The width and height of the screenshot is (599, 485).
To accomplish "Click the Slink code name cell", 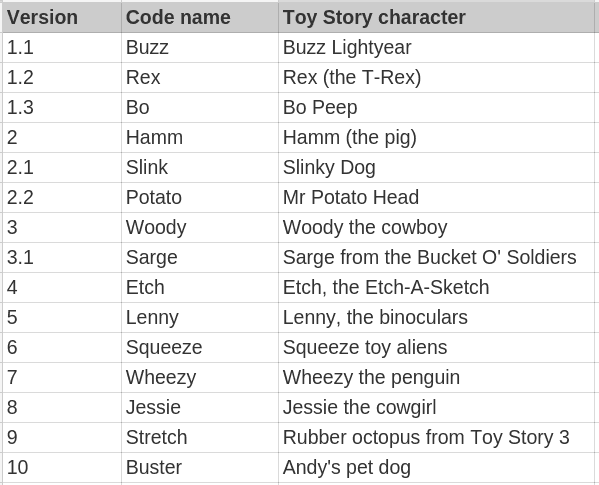I will (200, 167).
